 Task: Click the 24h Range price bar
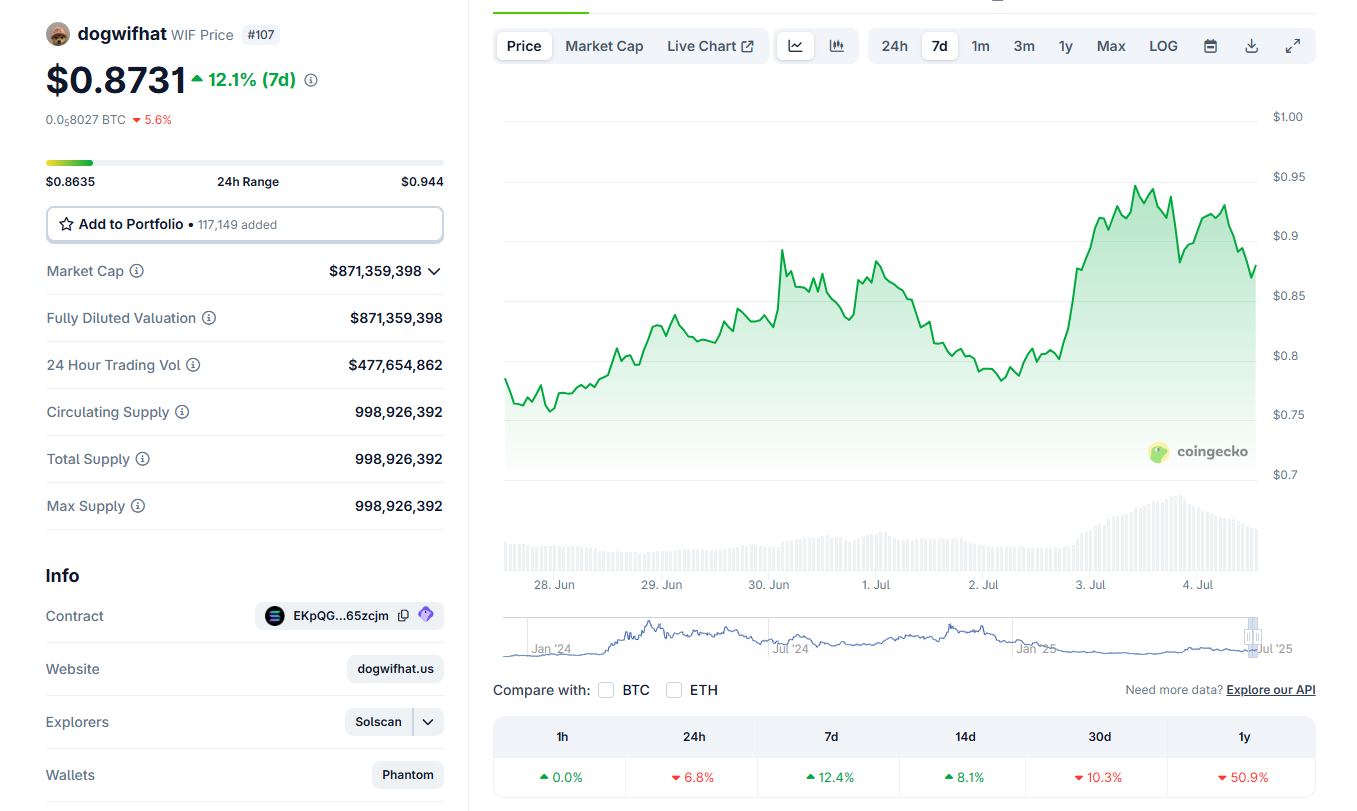point(245,163)
